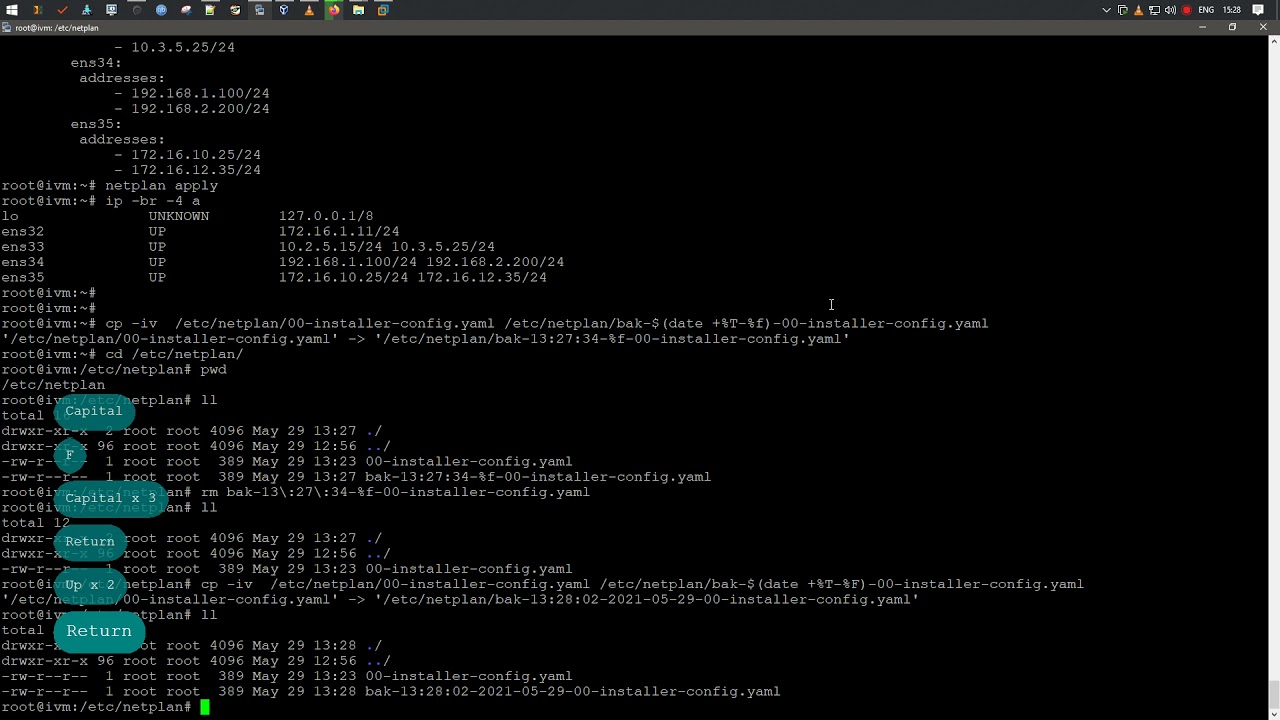Screen dimensions: 1280x720
Task: Click 'total 12' output line
Action: [36, 523]
